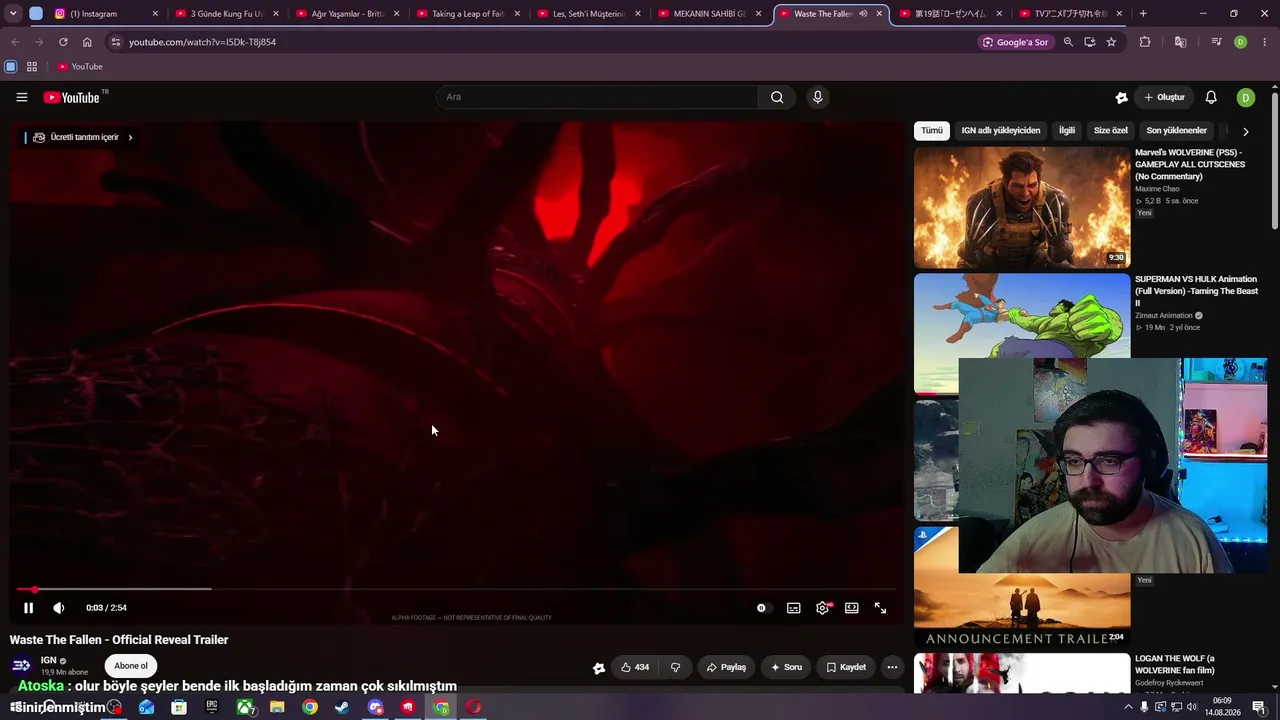Open the Microsoft Store taskbar icon
The width and height of the screenshot is (1280, 720).
coord(179,707)
